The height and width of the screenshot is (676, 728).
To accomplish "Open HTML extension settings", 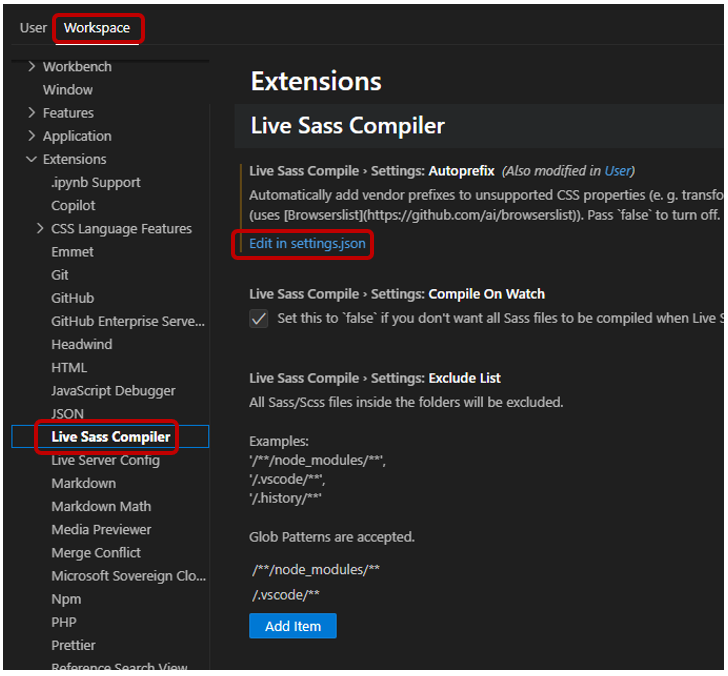I will tap(69, 368).
